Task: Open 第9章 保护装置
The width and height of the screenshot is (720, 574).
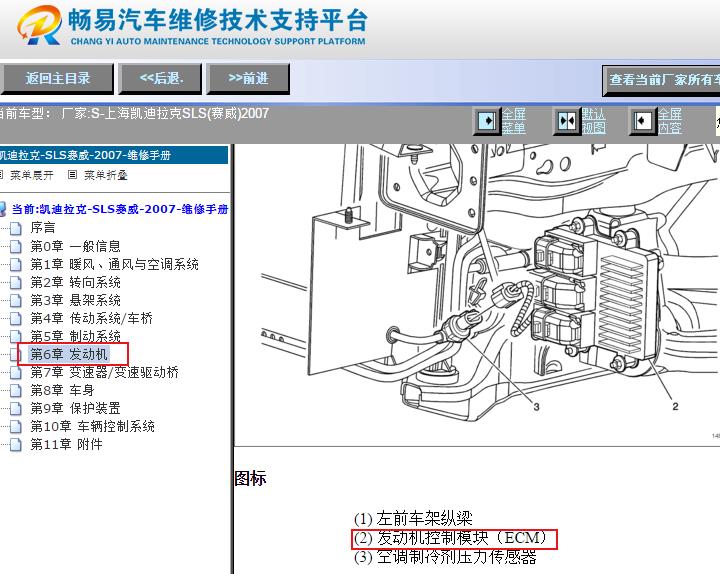Action: coord(75,408)
